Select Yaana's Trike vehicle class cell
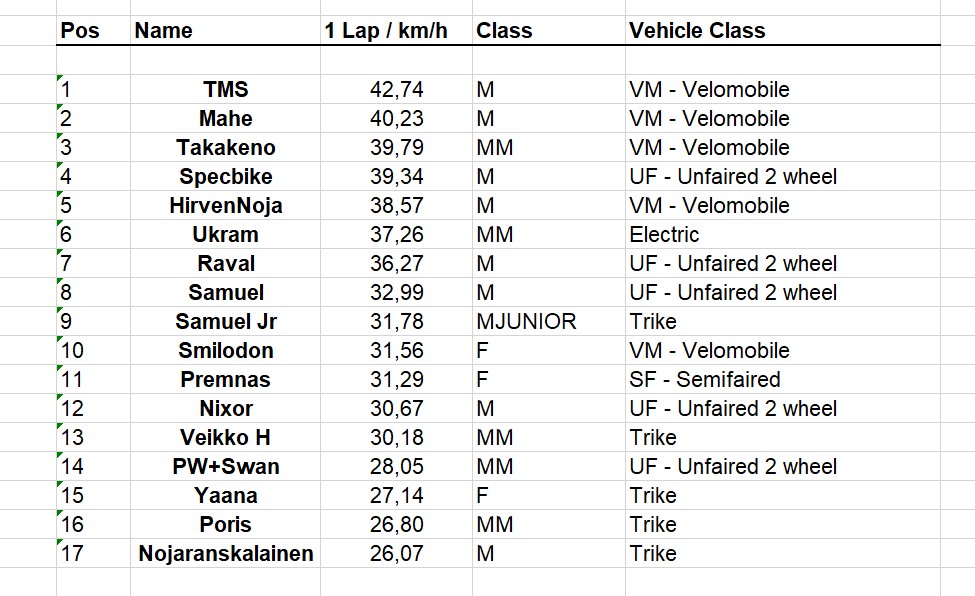Image resolution: width=975 pixels, height=596 pixels. [x=783, y=496]
